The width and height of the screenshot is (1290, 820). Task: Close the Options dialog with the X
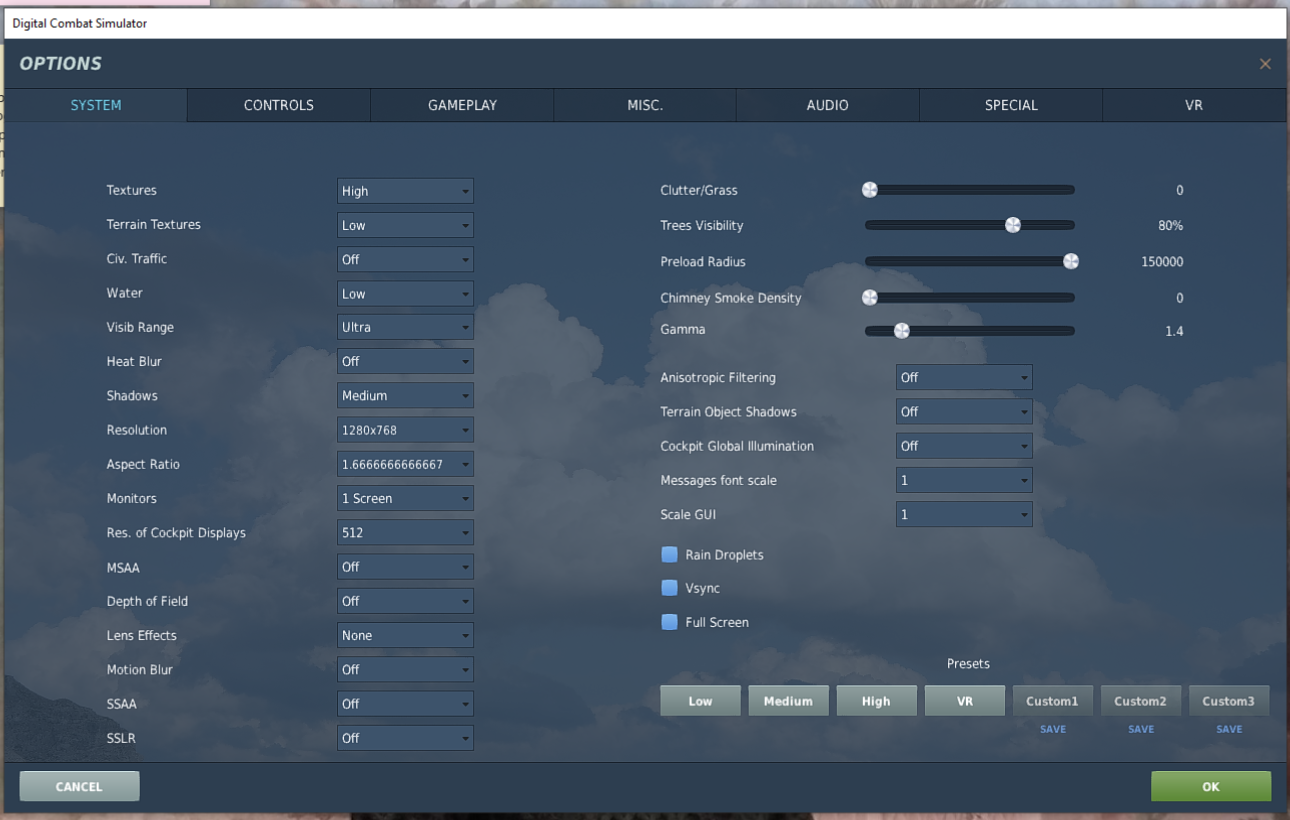1265,64
